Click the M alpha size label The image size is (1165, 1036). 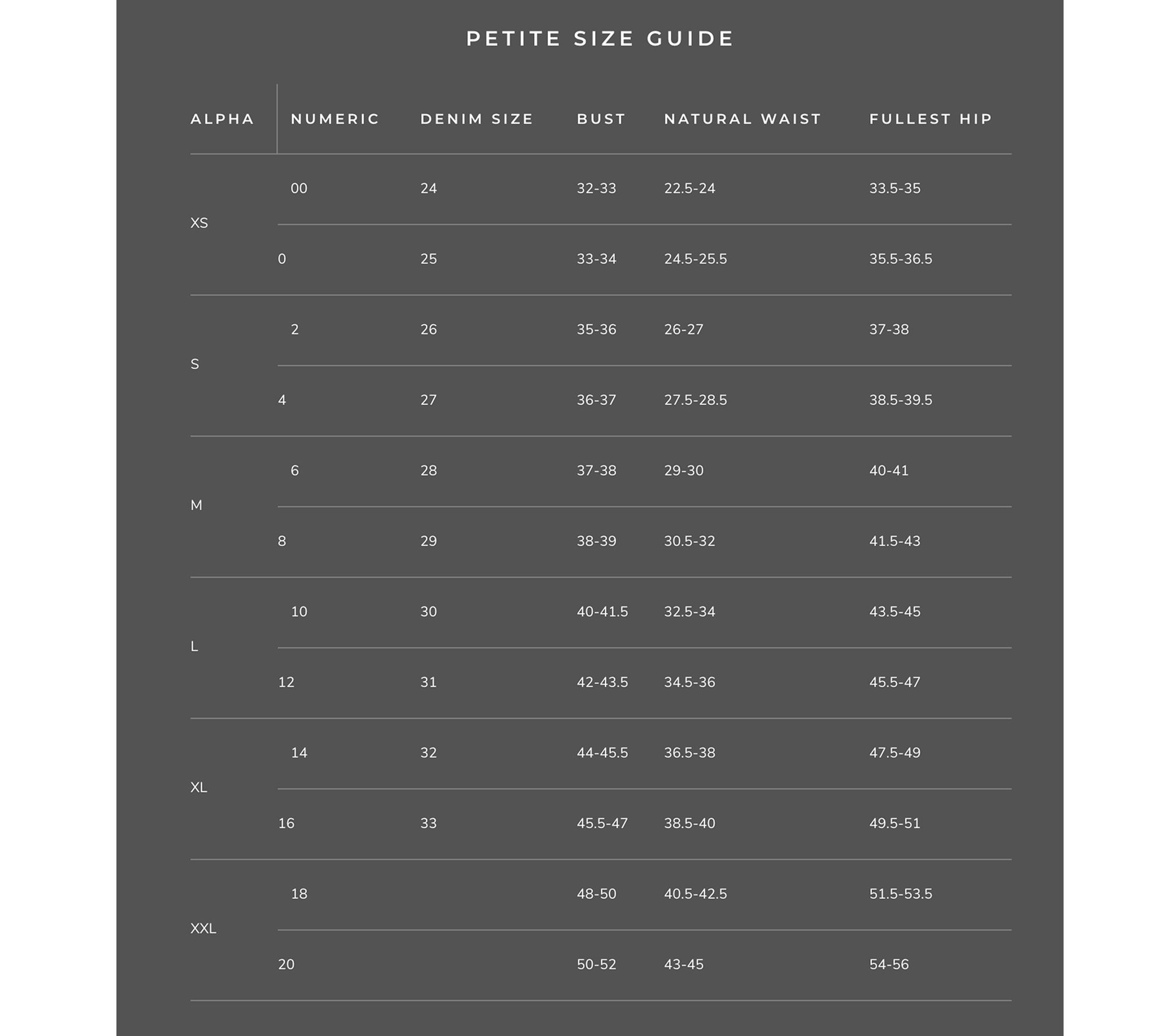[196, 505]
